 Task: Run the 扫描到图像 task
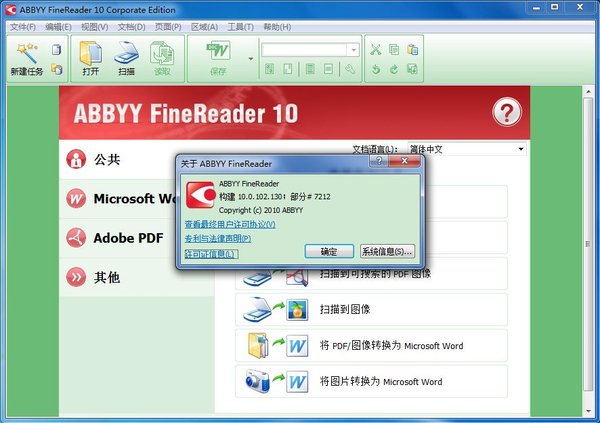pyautogui.click(x=371, y=309)
